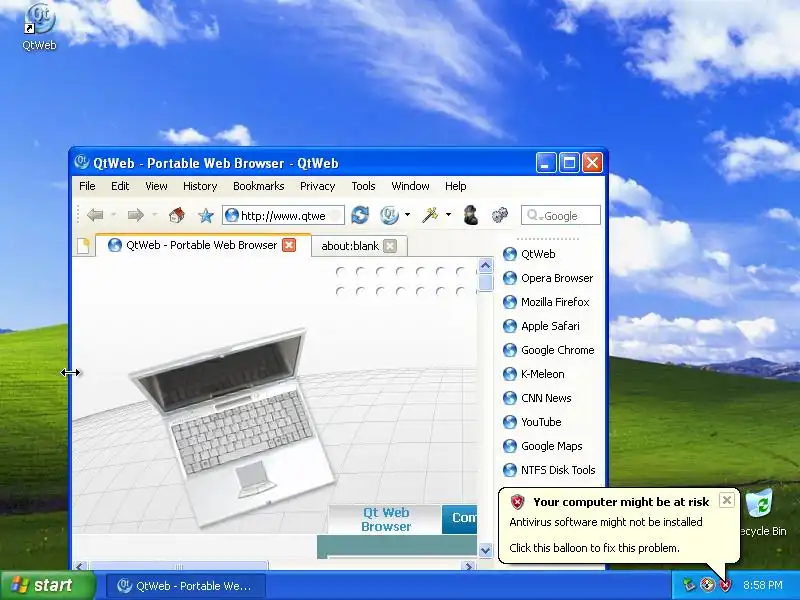The image size is (800, 600).
Task: Open the File menu
Action: pos(87,186)
